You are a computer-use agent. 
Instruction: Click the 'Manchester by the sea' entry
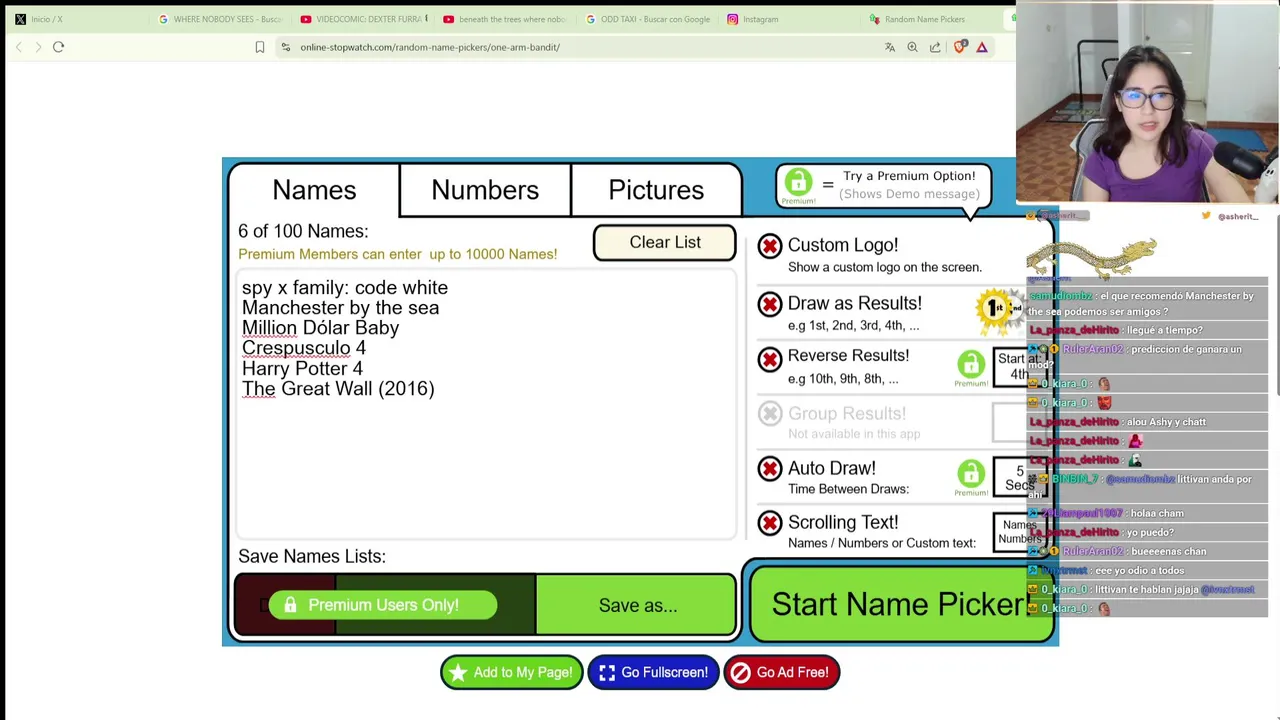(340, 308)
